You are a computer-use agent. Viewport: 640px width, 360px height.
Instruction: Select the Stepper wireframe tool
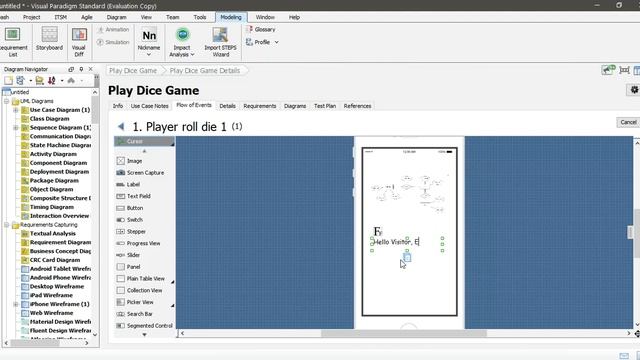[131, 231]
